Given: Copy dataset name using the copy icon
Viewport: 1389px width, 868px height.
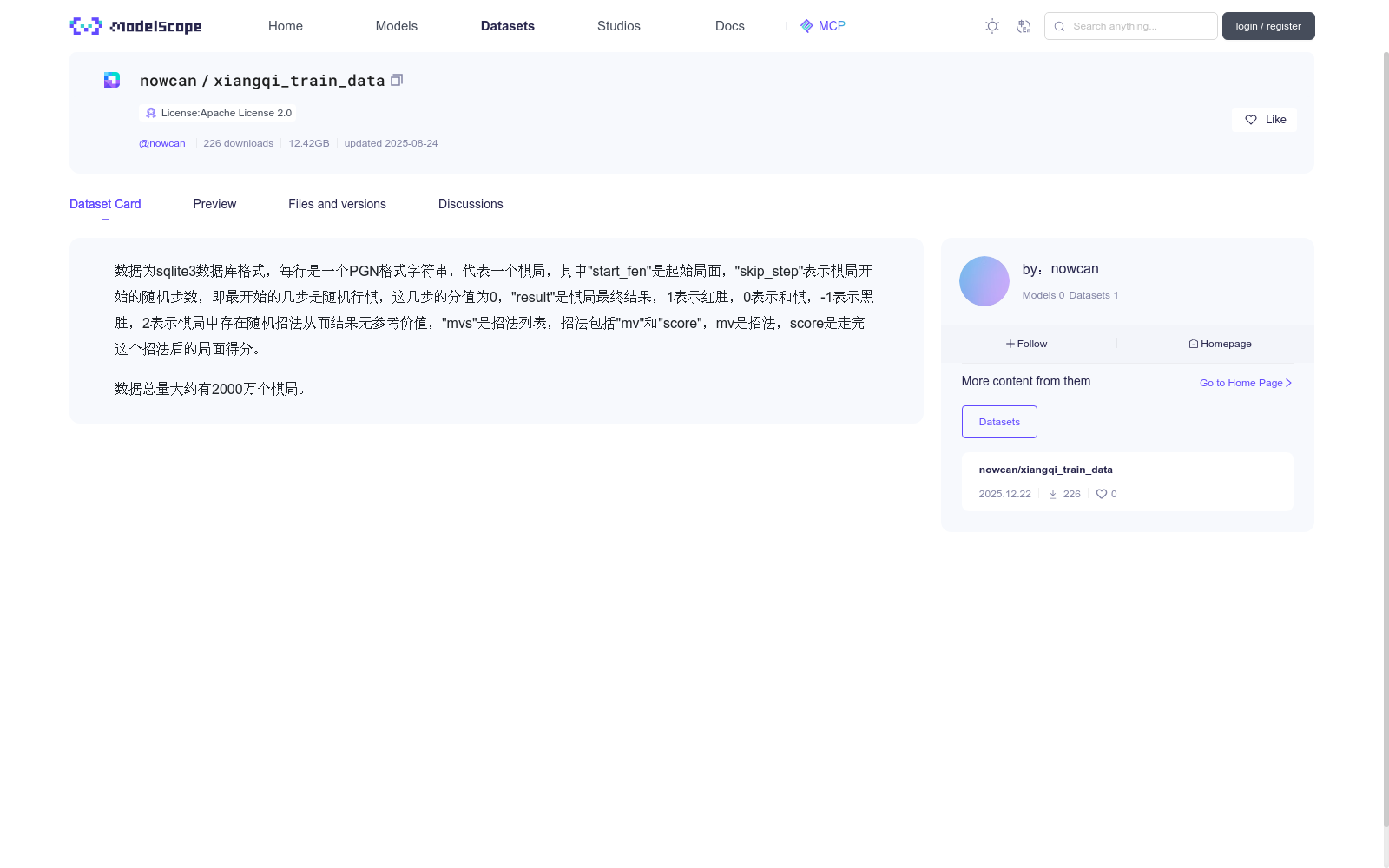Looking at the screenshot, I should click(x=397, y=80).
